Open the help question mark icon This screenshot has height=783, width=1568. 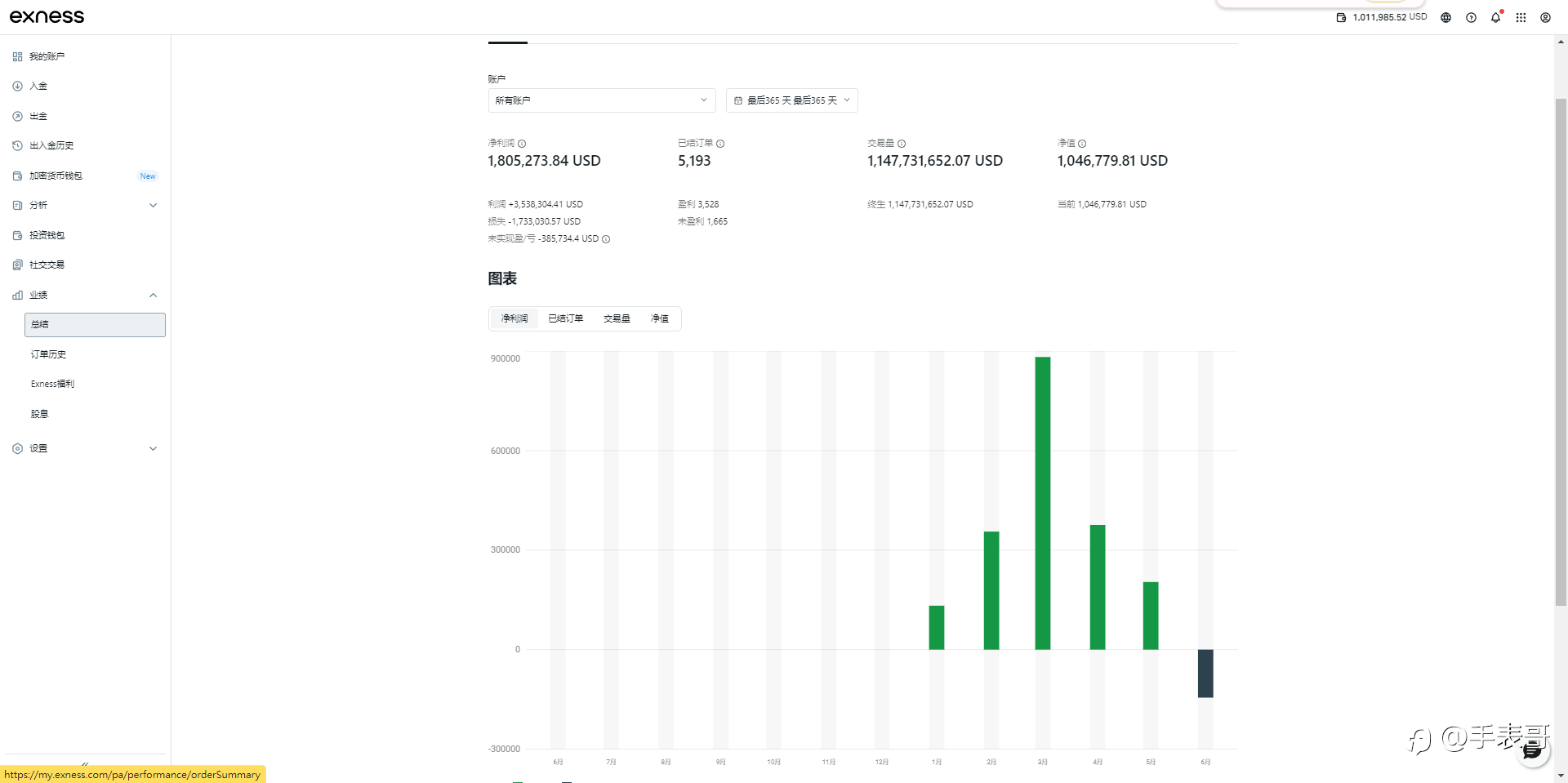pyautogui.click(x=1471, y=17)
